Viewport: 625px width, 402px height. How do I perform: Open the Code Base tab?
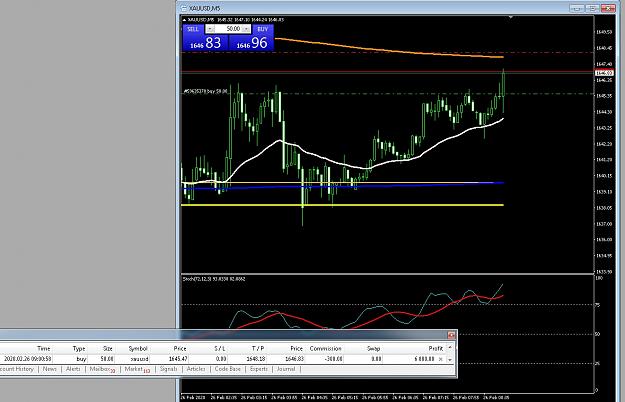pos(228,369)
